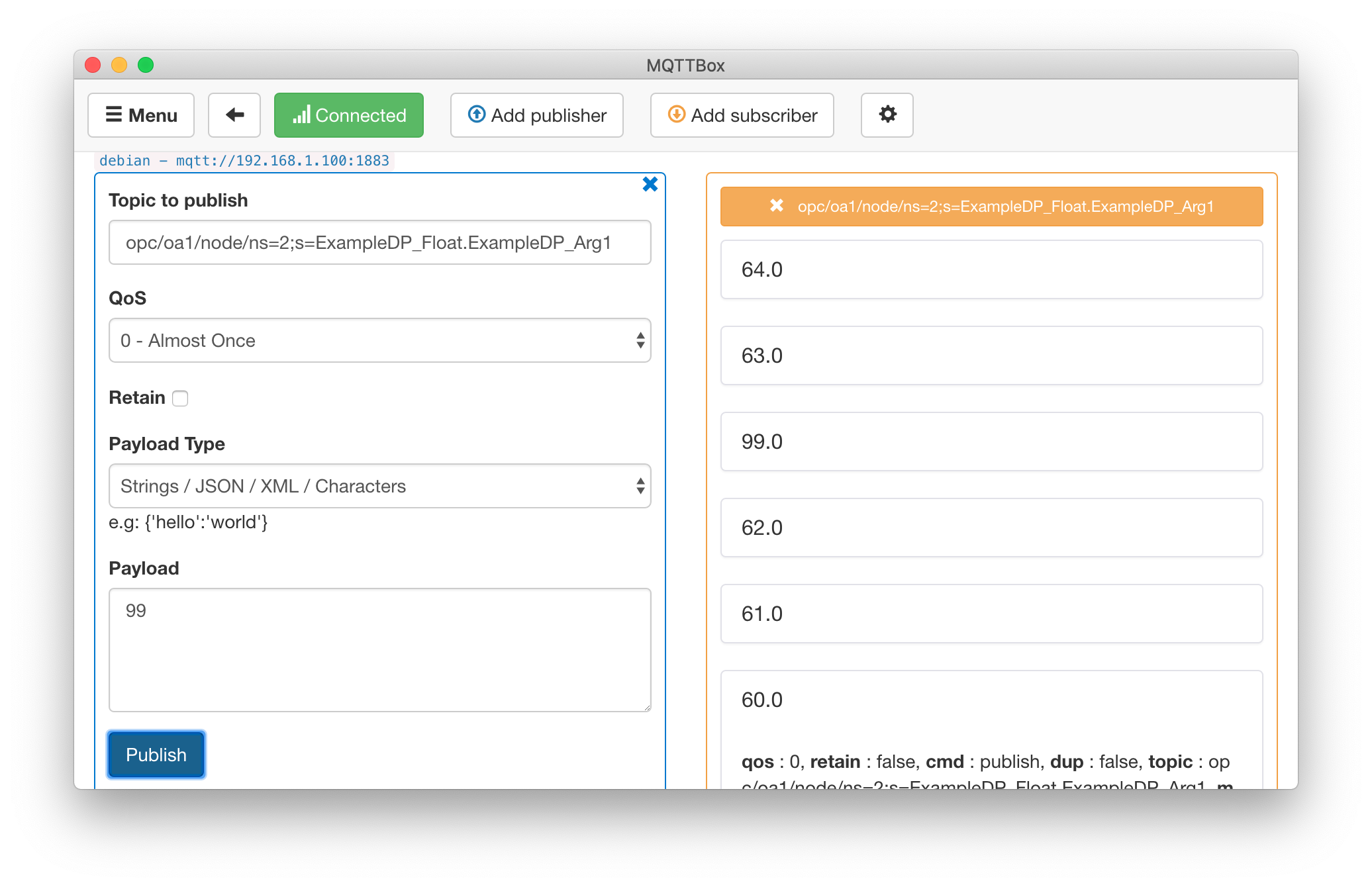
Task: Click the macOS yellow minimize window button
Action: tap(119, 65)
